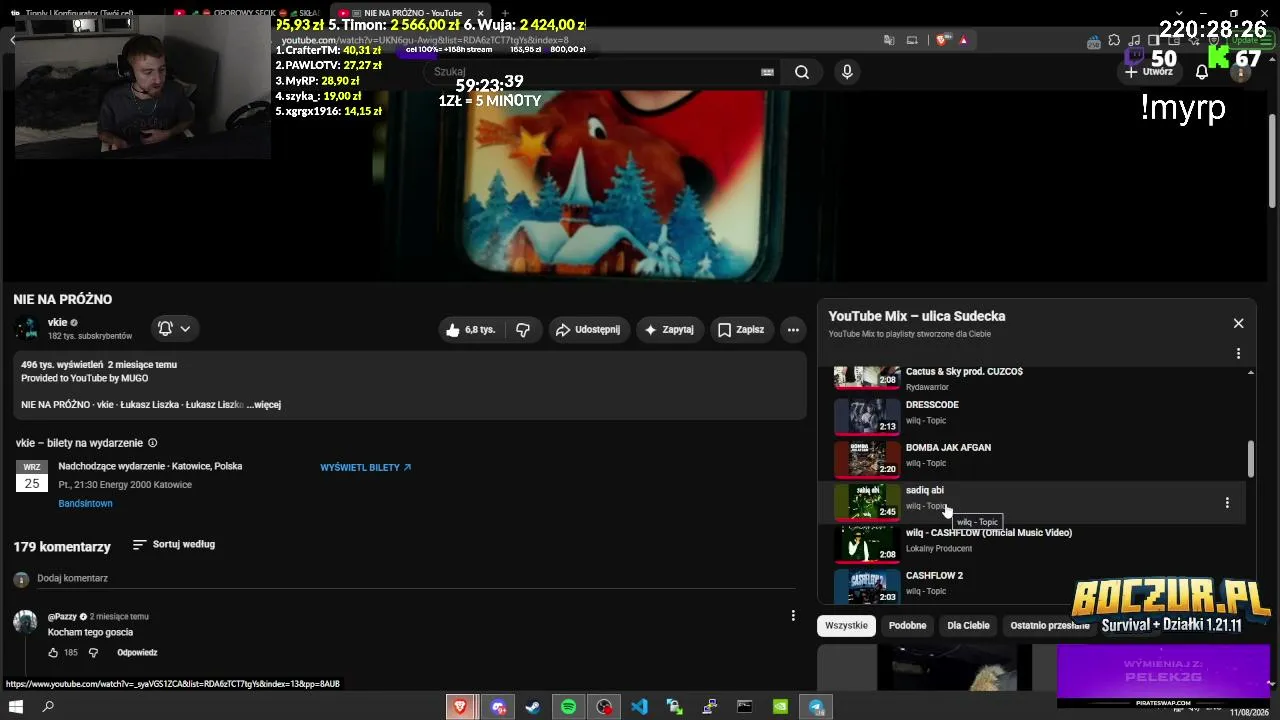The width and height of the screenshot is (1280, 720).
Task: Click the Windows Start button
Action: click(15, 707)
